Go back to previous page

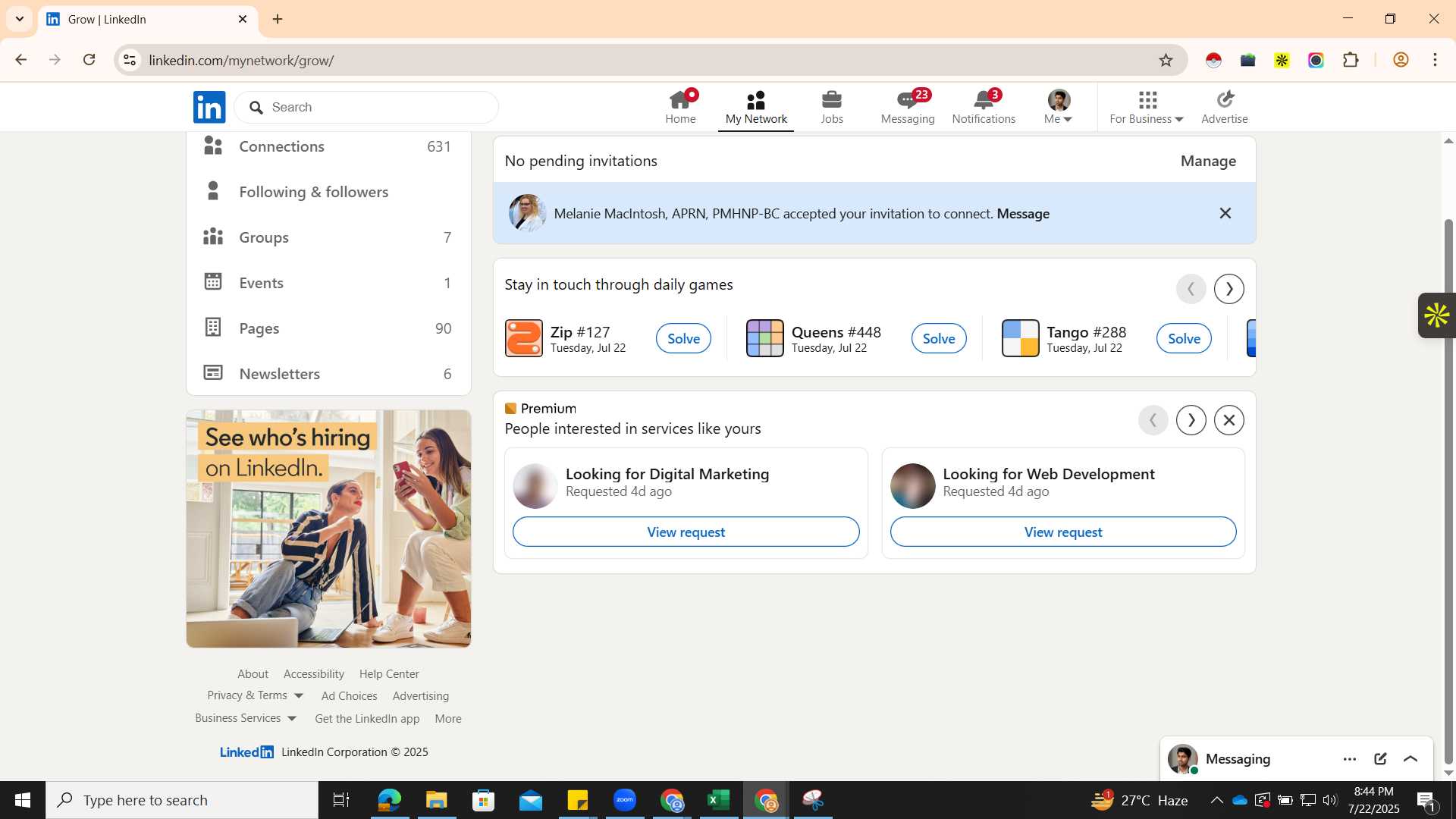tap(20, 60)
